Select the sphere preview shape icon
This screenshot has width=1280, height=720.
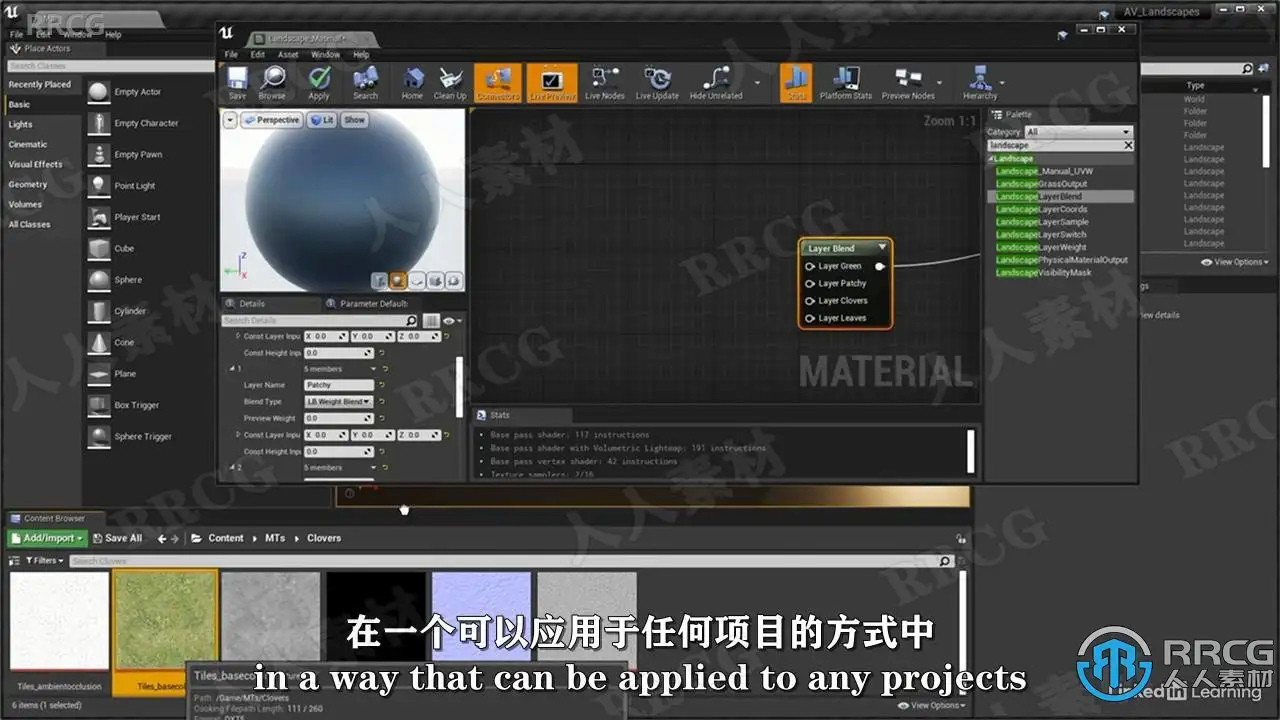click(x=398, y=281)
